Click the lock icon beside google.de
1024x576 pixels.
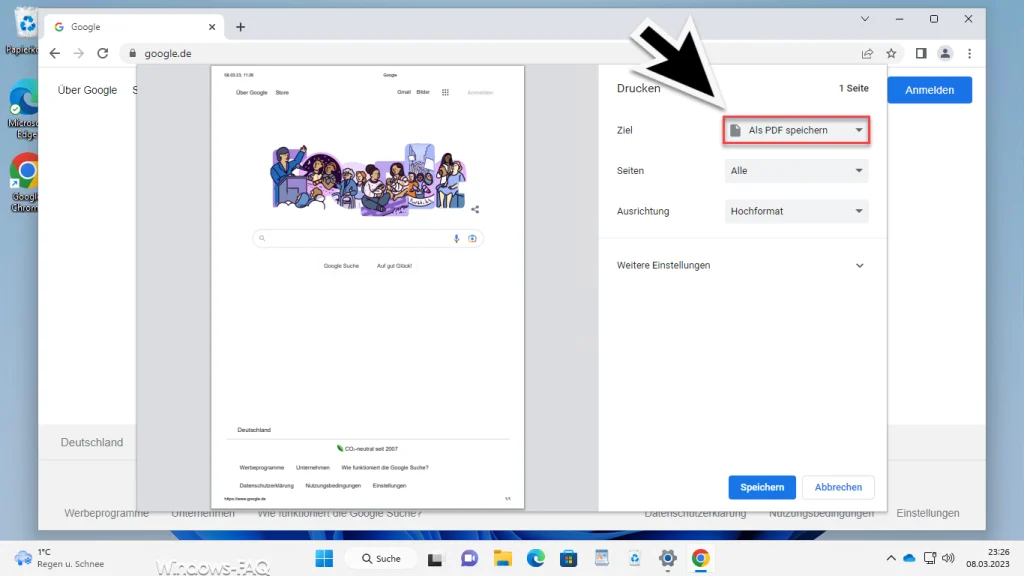click(x=133, y=54)
